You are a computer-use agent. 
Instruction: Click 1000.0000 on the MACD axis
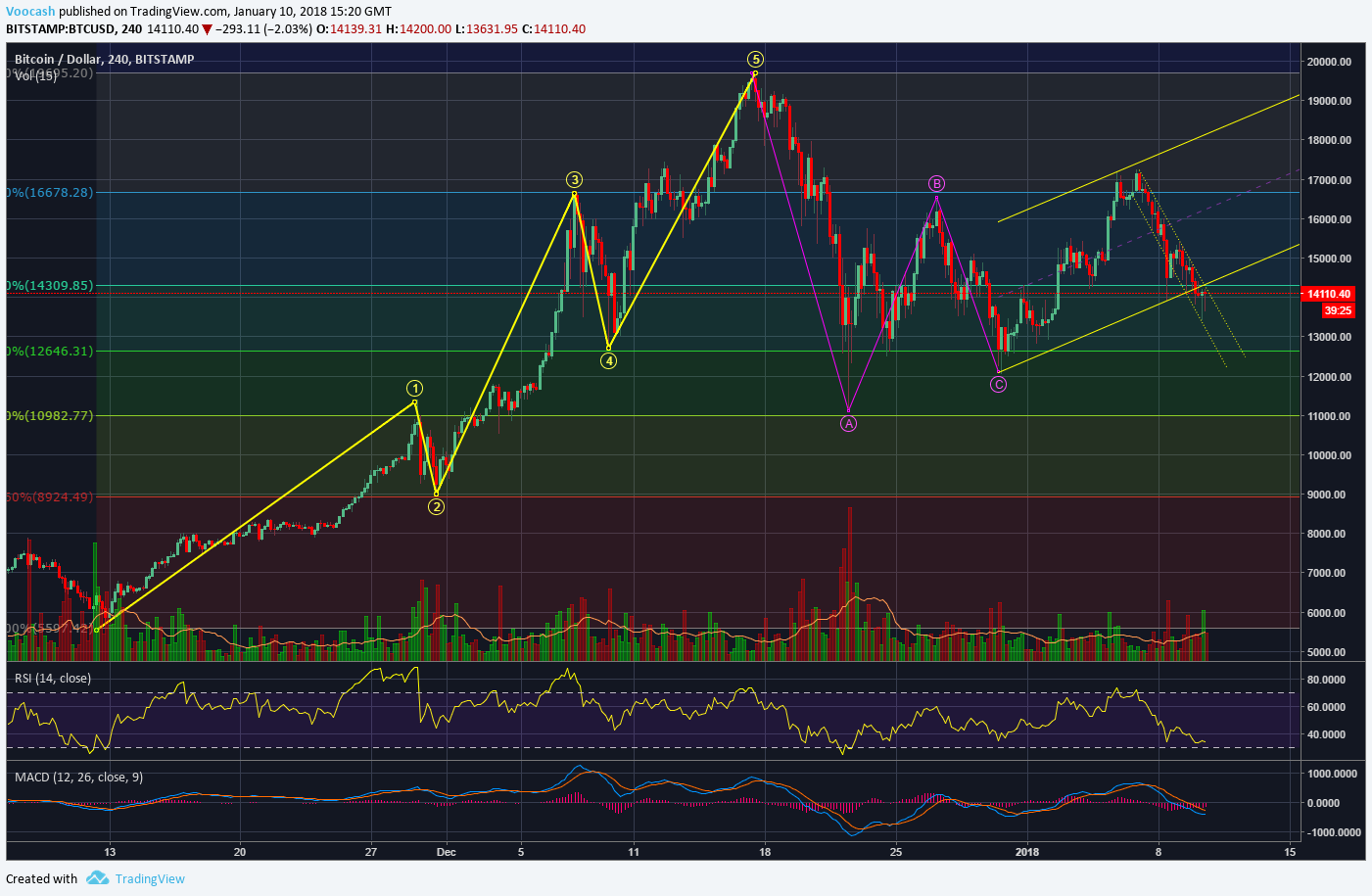[x=1333, y=774]
